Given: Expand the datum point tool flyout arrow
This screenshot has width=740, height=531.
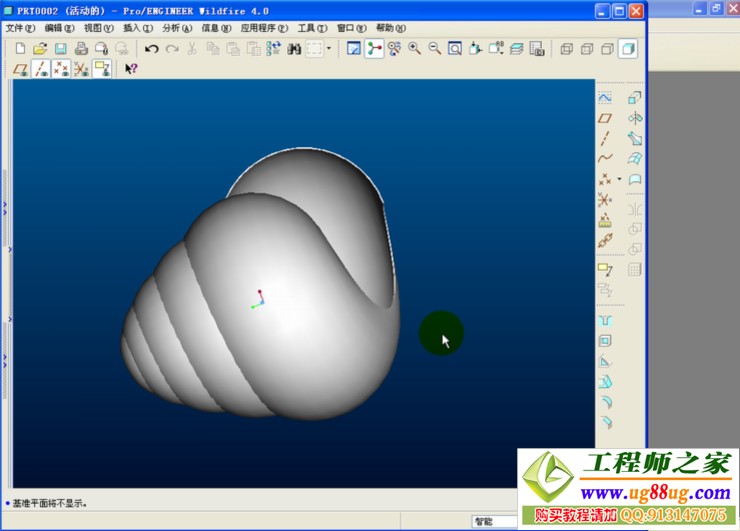Looking at the screenshot, I should [619, 180].
